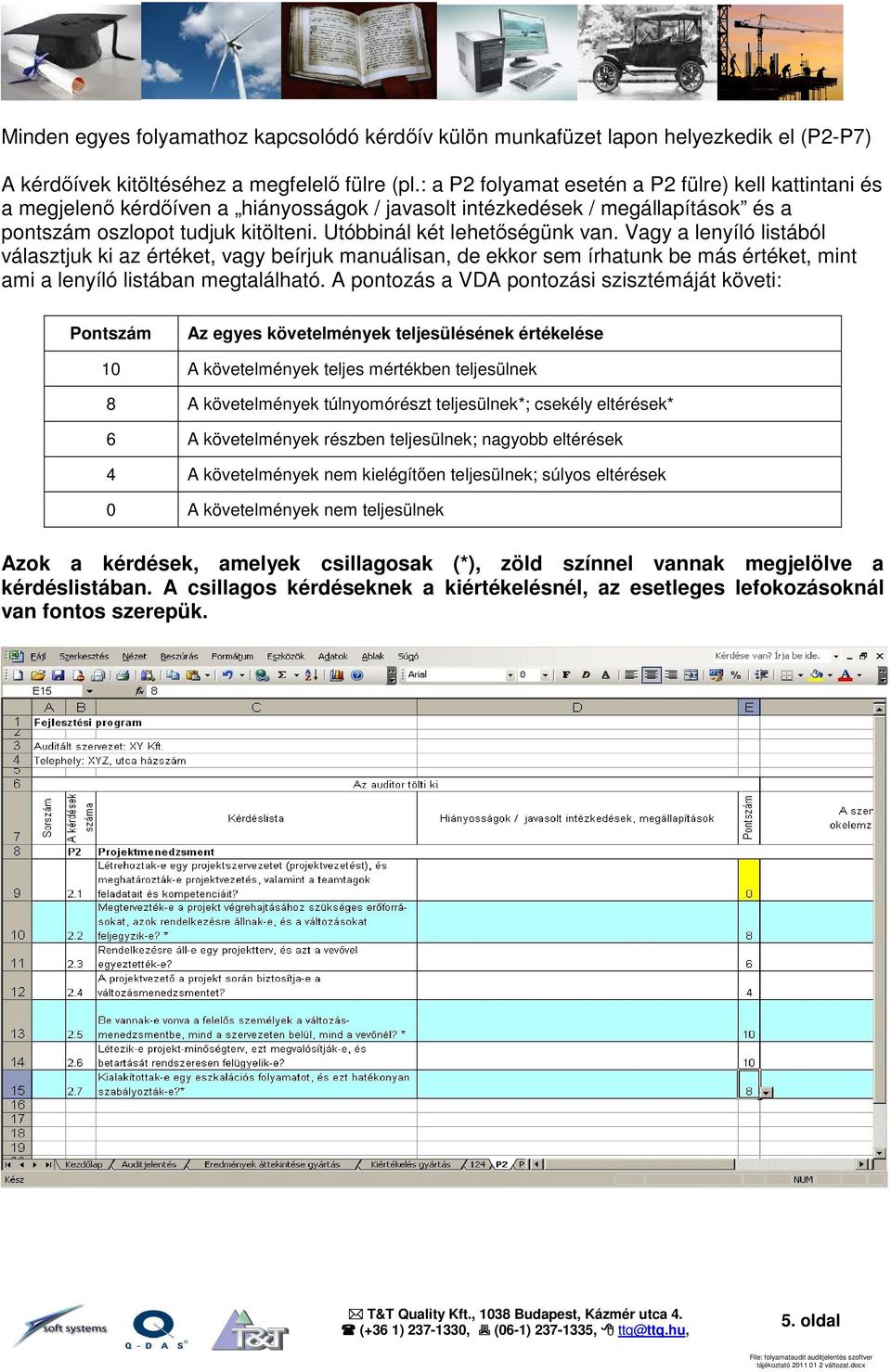The image size is (891, 1372).
Task: Open the Name Box dropdown for E15
Action: pos(89,690)
